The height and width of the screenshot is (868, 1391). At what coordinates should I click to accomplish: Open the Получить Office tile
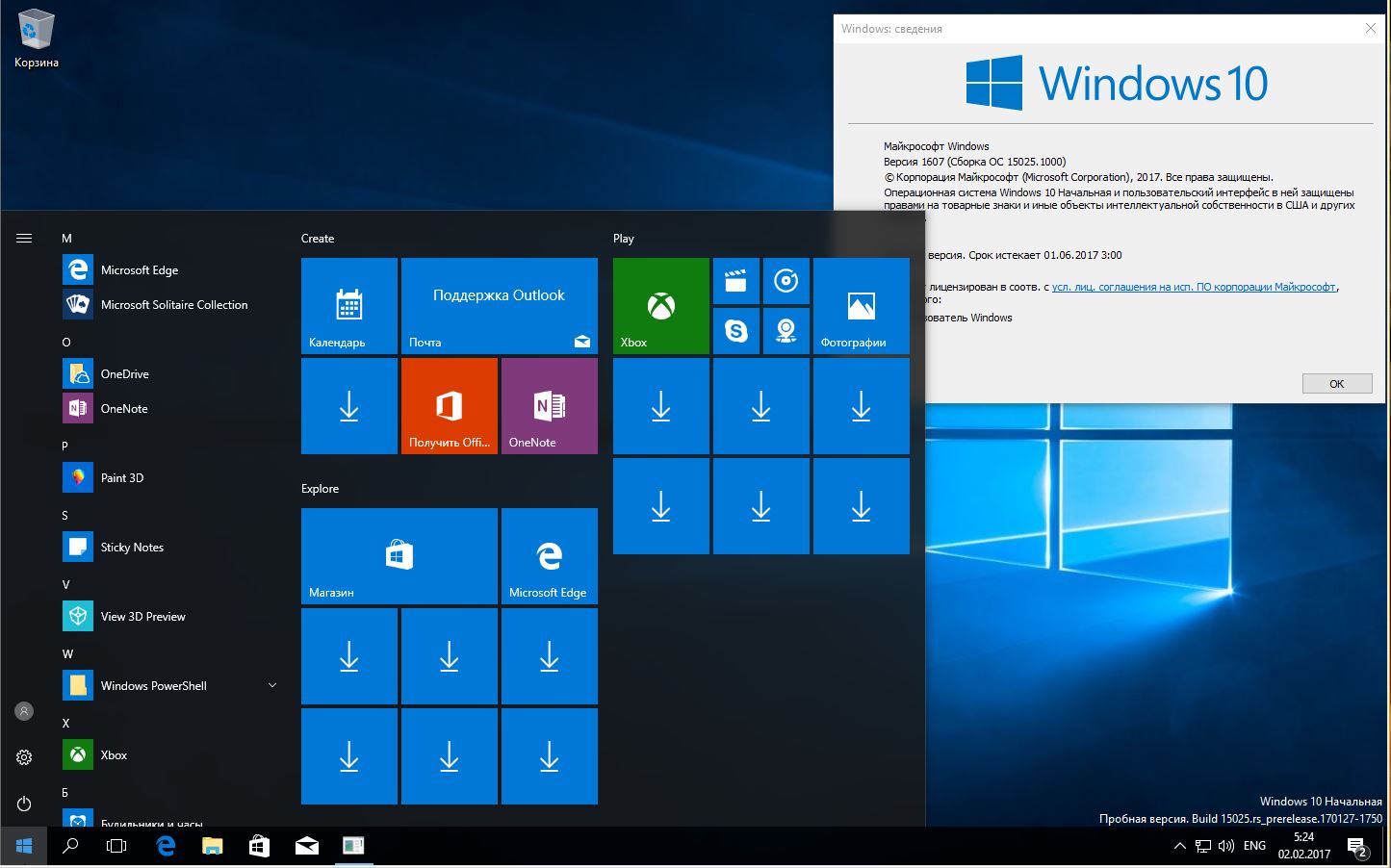click(x=450, y=406)
